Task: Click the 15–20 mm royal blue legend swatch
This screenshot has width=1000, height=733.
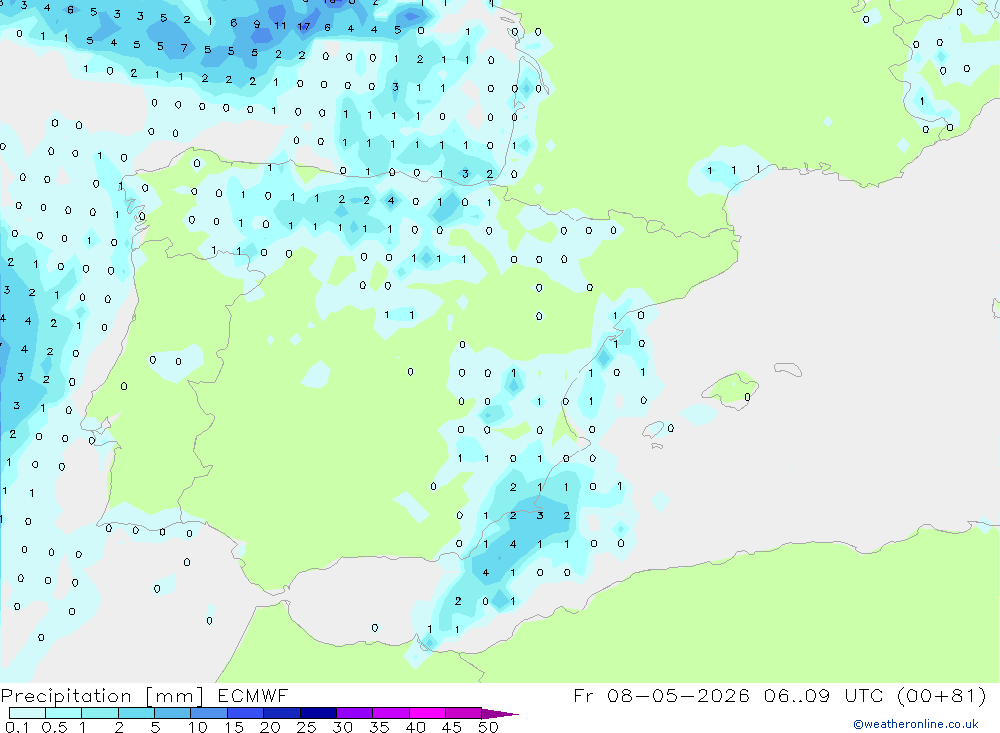Action: click(x=246, y=713)
